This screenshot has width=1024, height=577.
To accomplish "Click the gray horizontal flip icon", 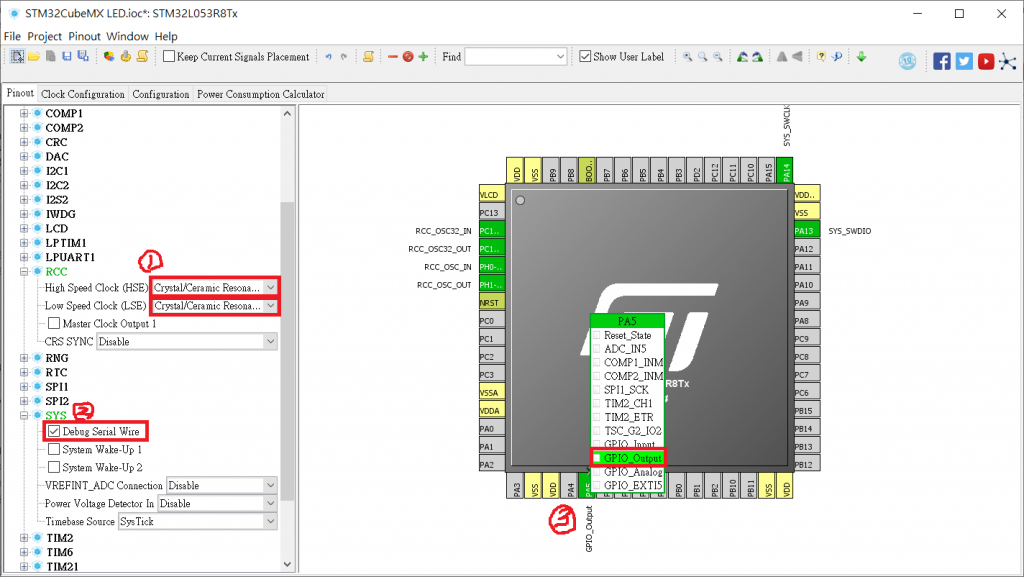I will pyautogui.click(x=797, y=57).
